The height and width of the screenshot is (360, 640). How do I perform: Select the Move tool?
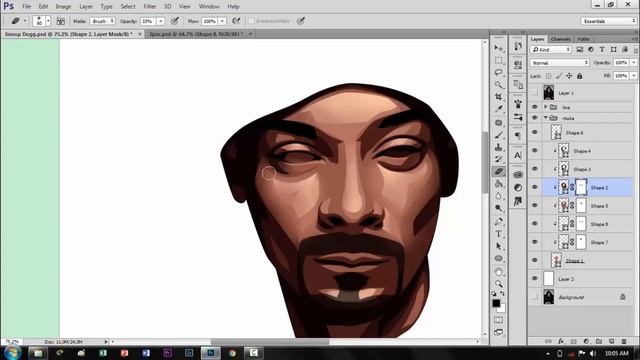point(498,48)
